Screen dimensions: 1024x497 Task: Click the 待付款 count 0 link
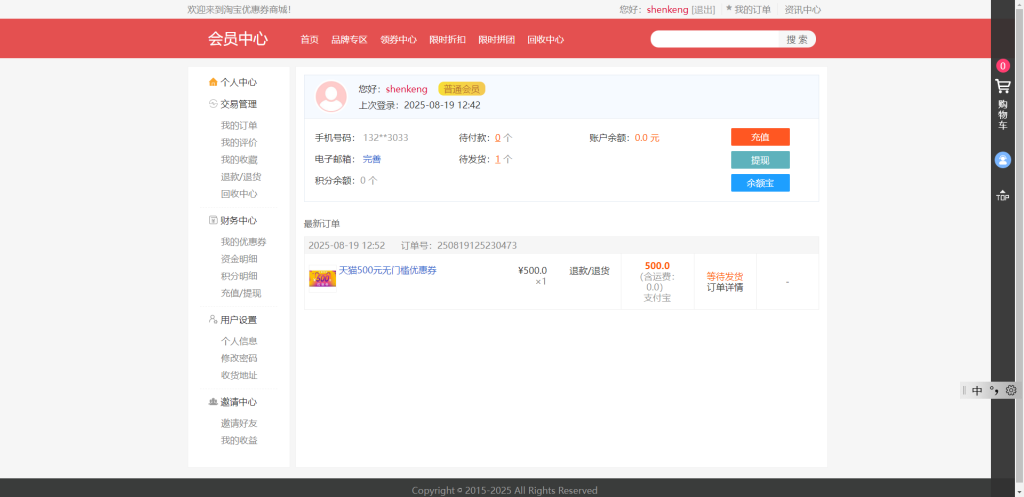tap(498, 138)
